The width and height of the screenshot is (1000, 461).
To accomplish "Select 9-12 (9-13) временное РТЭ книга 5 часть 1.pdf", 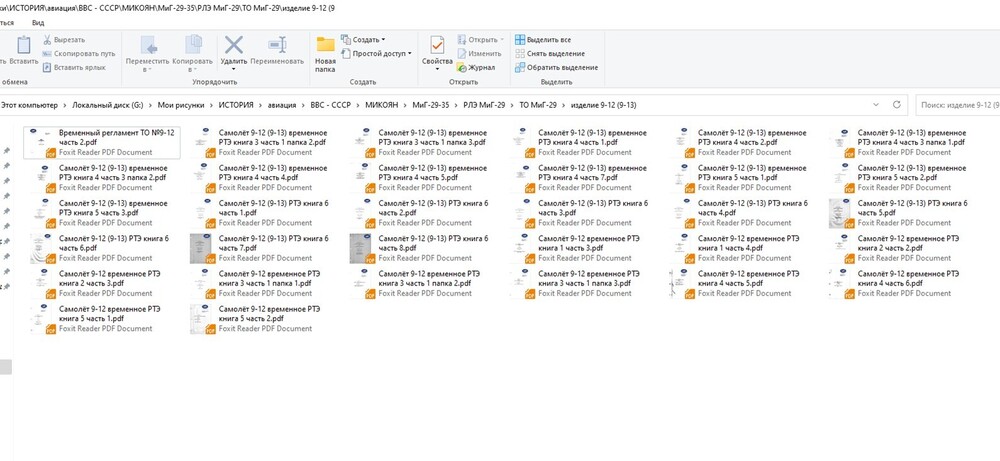I will tap(741, 178).
